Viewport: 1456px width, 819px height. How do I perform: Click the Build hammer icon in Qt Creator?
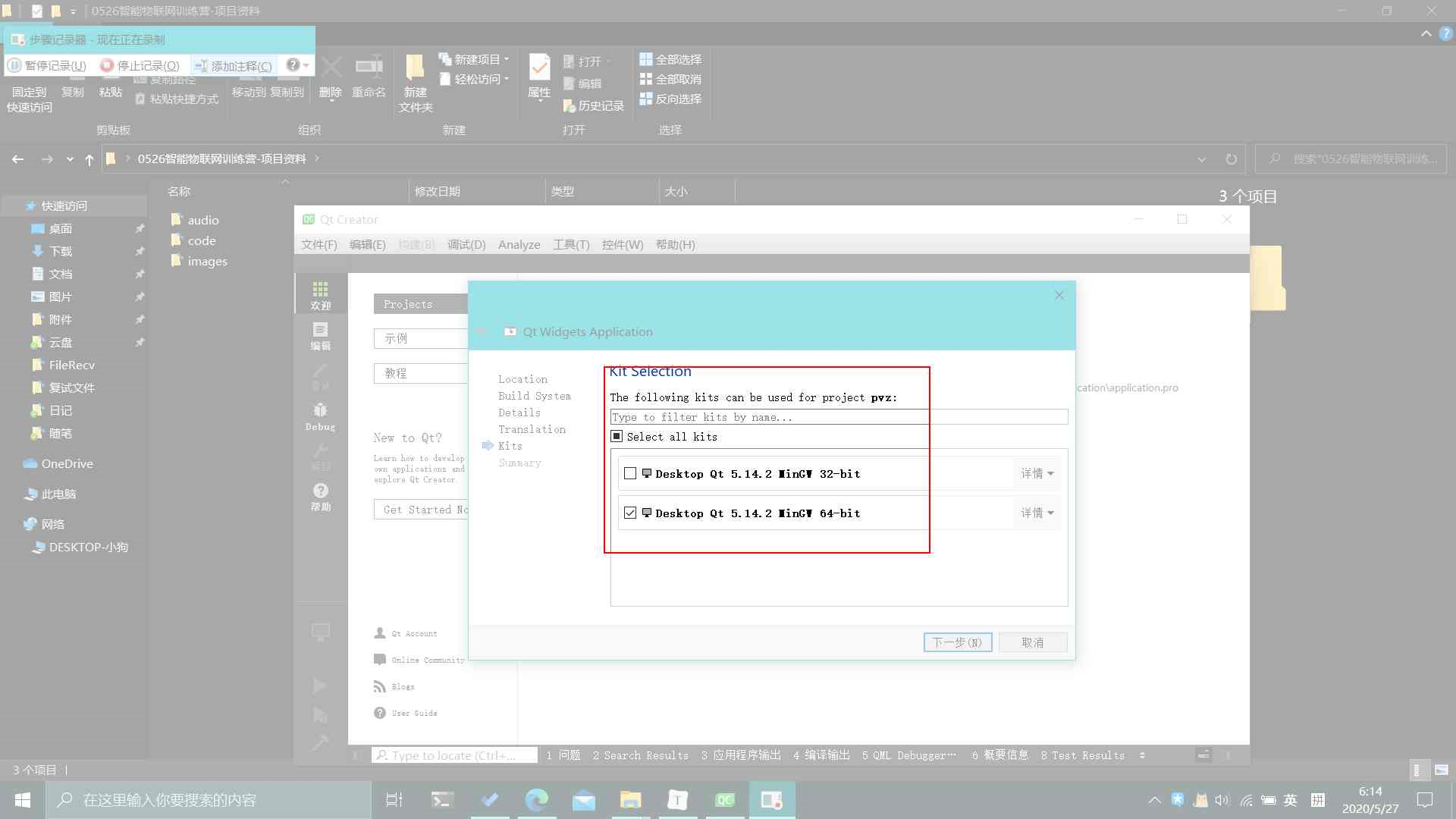pyautogui.click(x=320, y=743)
